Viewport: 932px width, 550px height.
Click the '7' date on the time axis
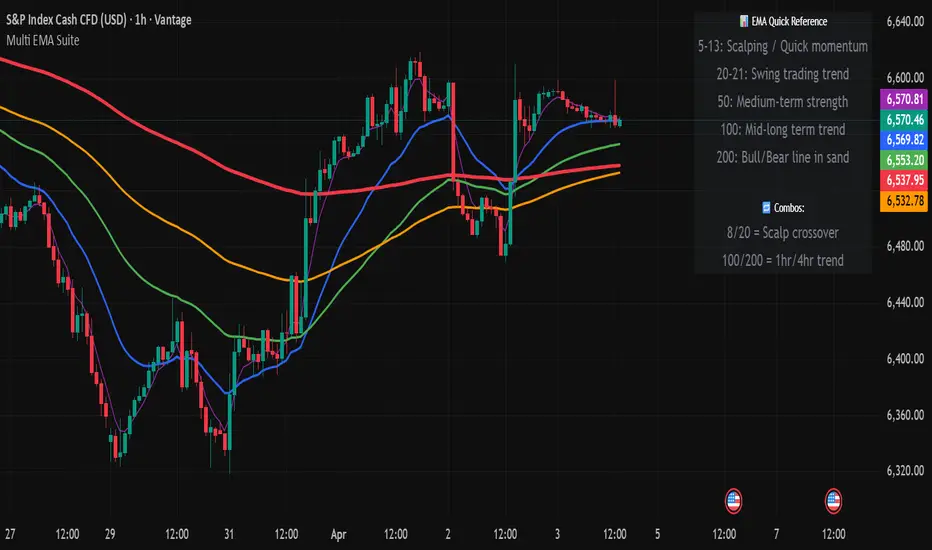[776, 534]
